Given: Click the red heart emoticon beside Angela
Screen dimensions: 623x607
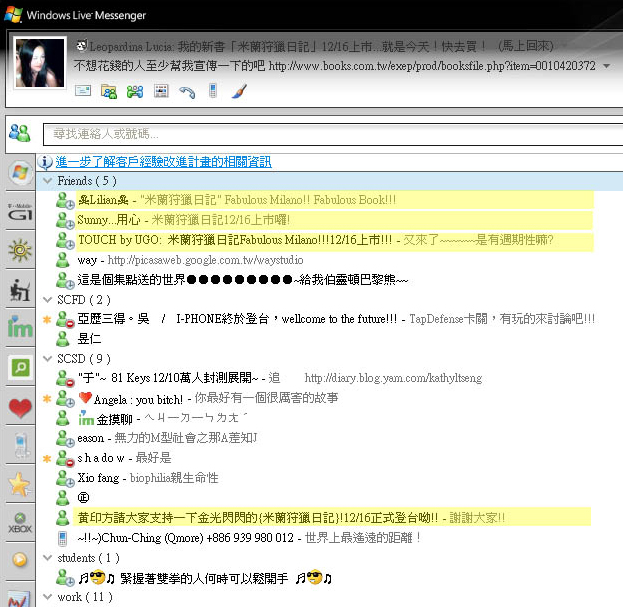Looking at the screenshot, I should tap(85, 397).
